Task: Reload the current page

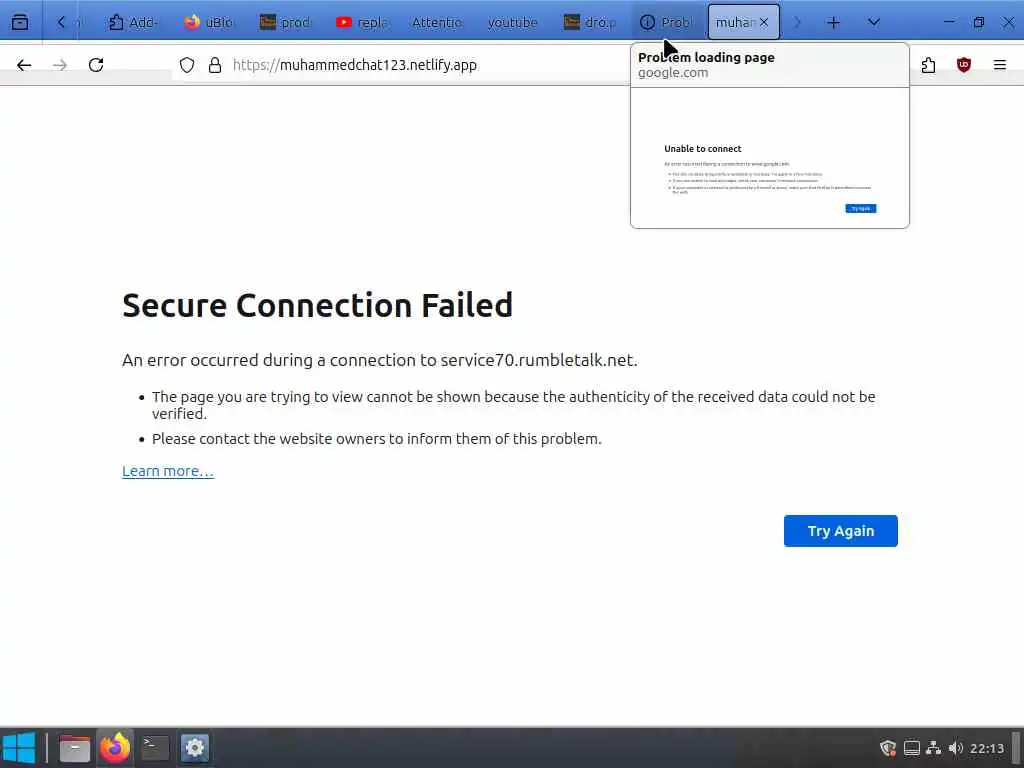Action: 96,65
